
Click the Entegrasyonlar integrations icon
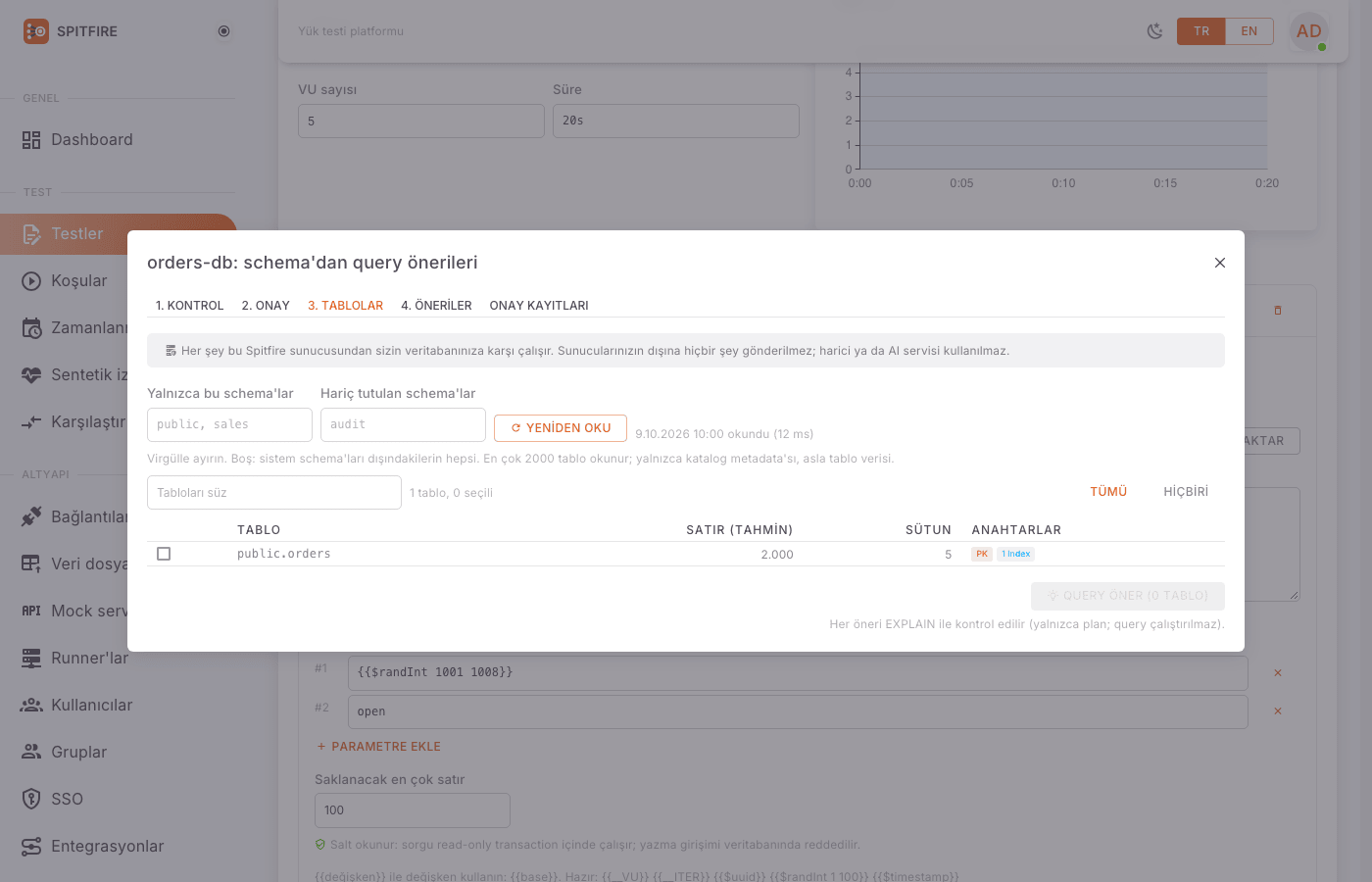pos(31,846)
